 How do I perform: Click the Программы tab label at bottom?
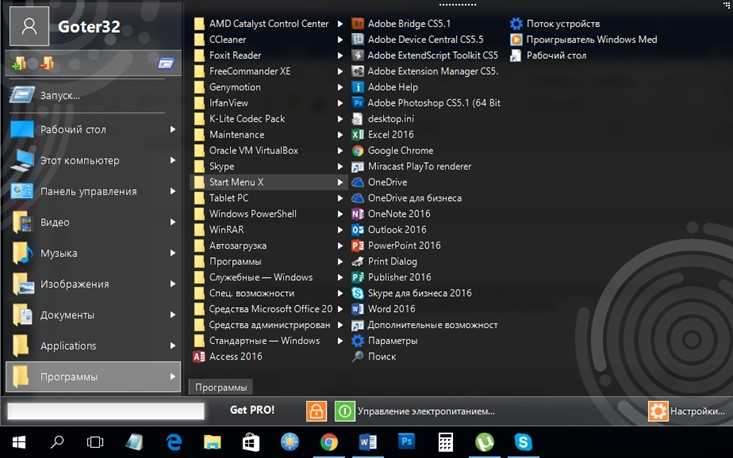click(x=221, y=387)
